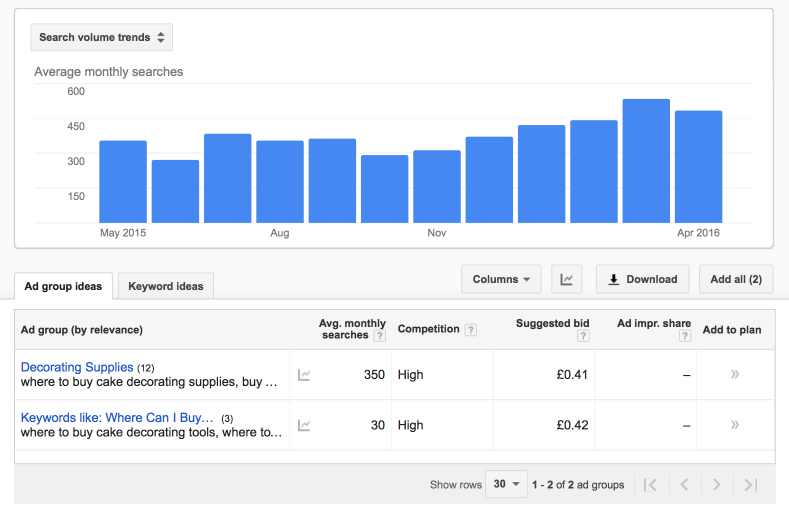Open the Decorating Supplies ad group link
The width and height of the screenshot is (789, 521).
(x=77, y=367)
